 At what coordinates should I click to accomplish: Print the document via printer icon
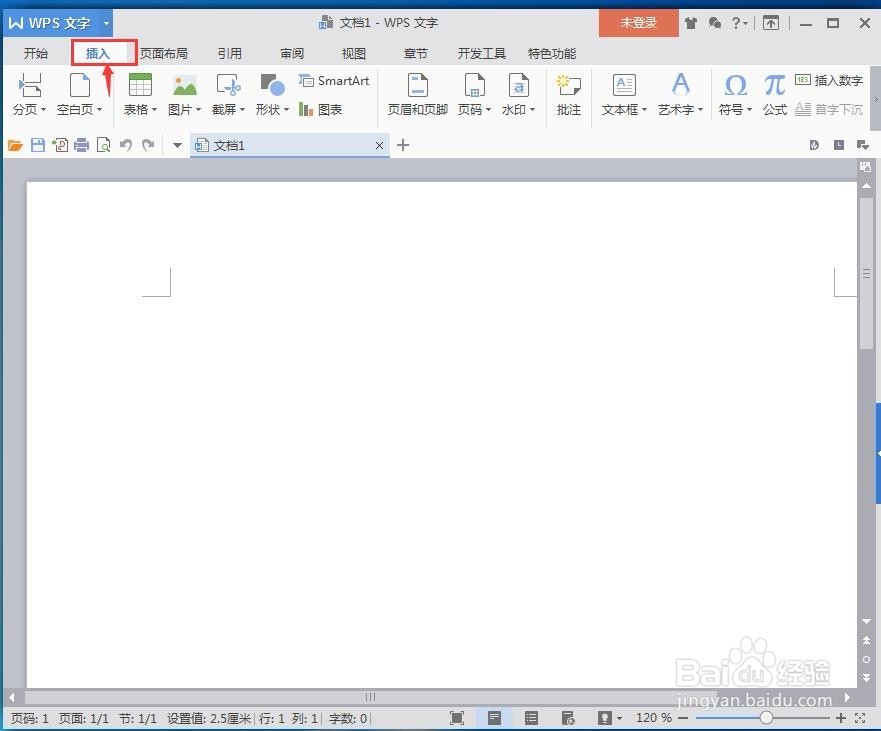[81, 146]
